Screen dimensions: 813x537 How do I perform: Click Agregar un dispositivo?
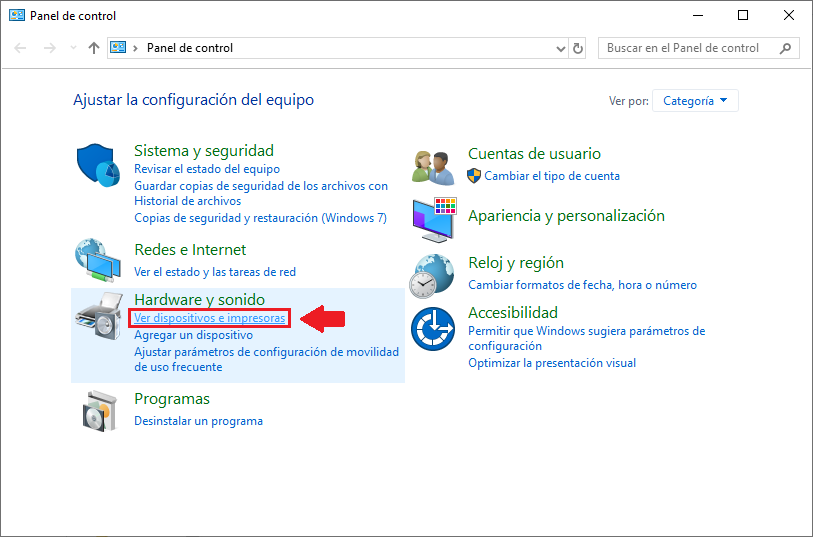coord(193,335)
